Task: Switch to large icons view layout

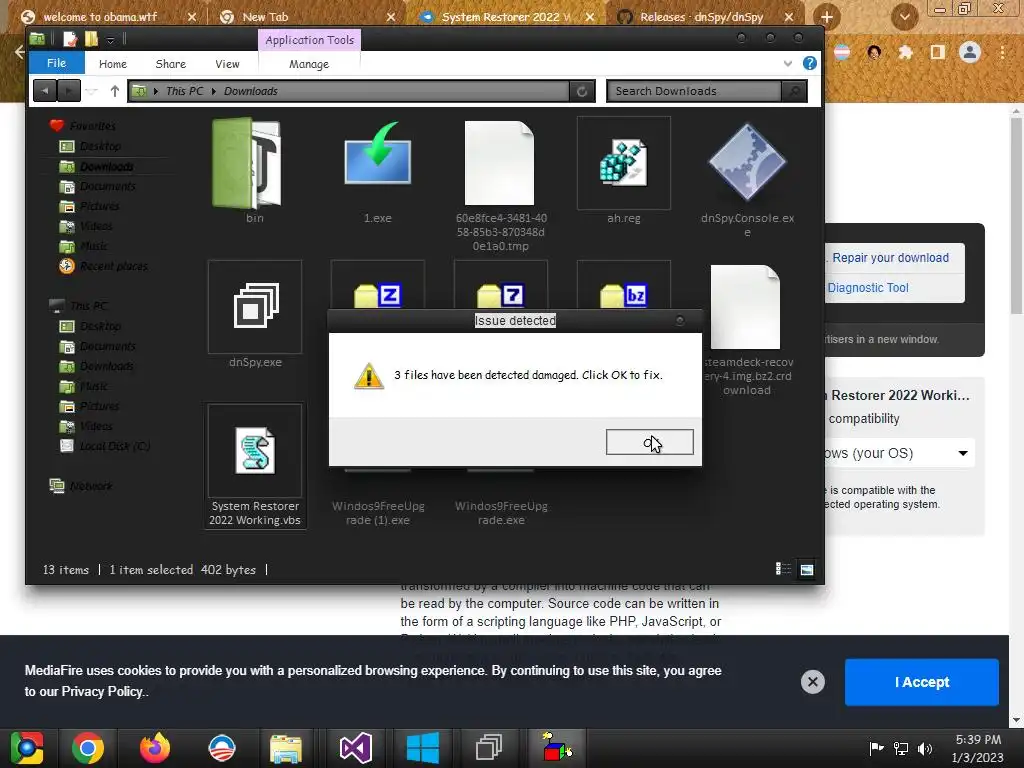Action: [807, 569]
